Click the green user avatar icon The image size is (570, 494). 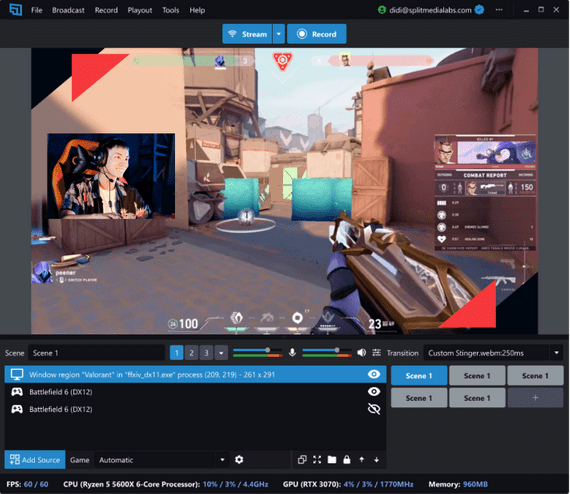pyautogui.click(x=382, y=10)
